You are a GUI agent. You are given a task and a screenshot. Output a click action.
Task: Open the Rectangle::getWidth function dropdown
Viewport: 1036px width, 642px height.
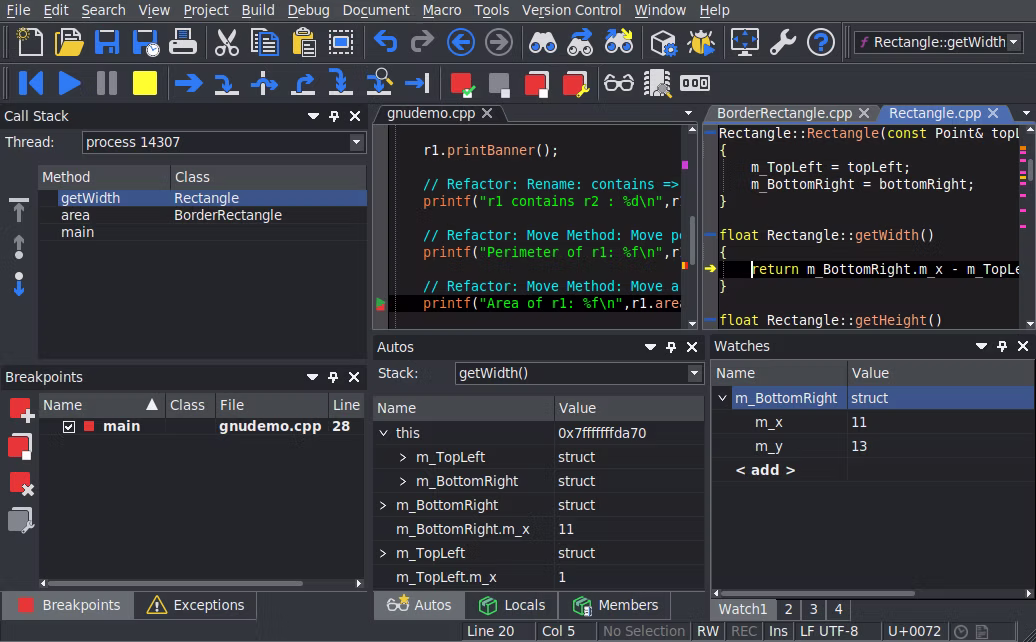coord(1013,42)
